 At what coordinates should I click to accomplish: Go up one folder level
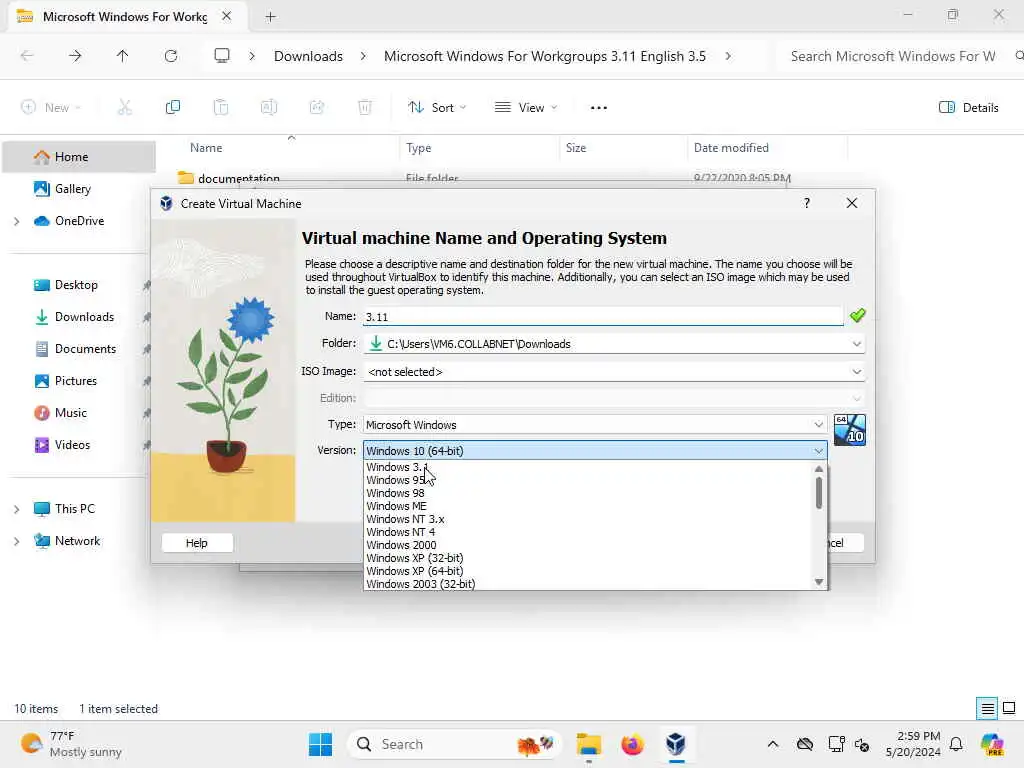click(x=122, y=56)
